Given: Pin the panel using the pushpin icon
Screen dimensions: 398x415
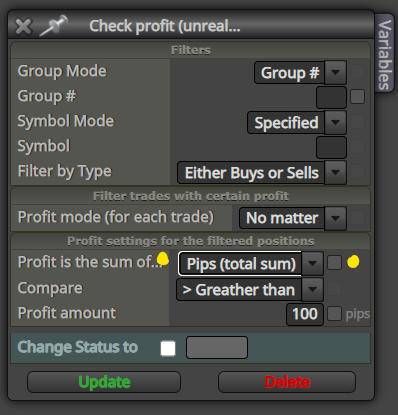Looking at the screenshot, I should (x=53, y=25).
